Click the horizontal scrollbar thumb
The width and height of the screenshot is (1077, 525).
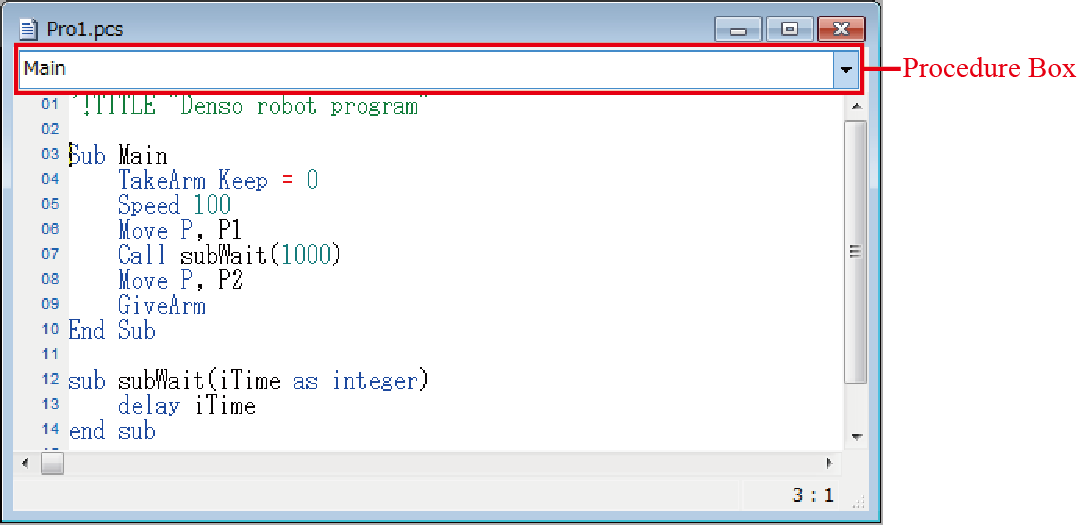(52, 463)
